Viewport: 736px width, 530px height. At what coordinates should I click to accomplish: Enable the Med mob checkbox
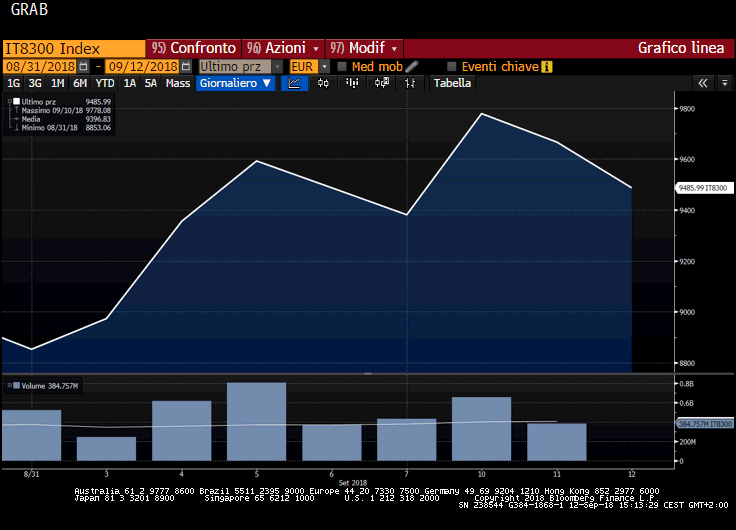pyautogui.click(x=342, y=66)
